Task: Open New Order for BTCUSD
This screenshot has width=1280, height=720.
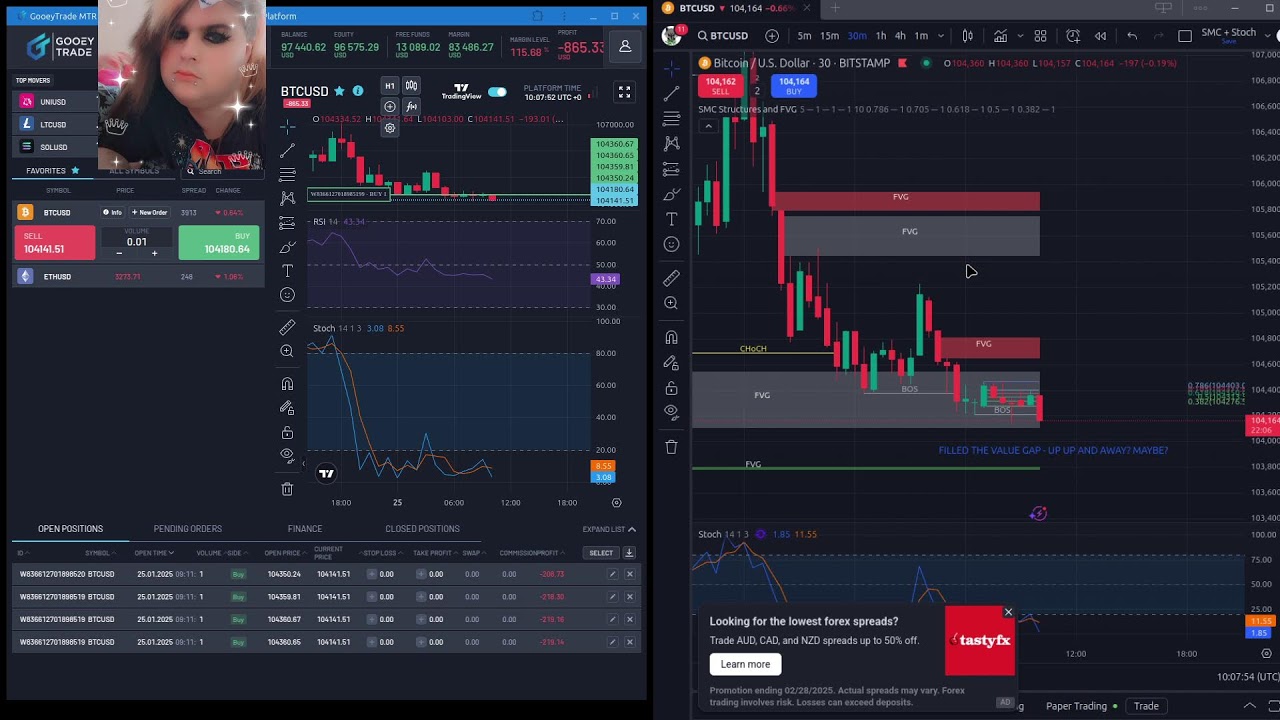Action: pos(149,212)
